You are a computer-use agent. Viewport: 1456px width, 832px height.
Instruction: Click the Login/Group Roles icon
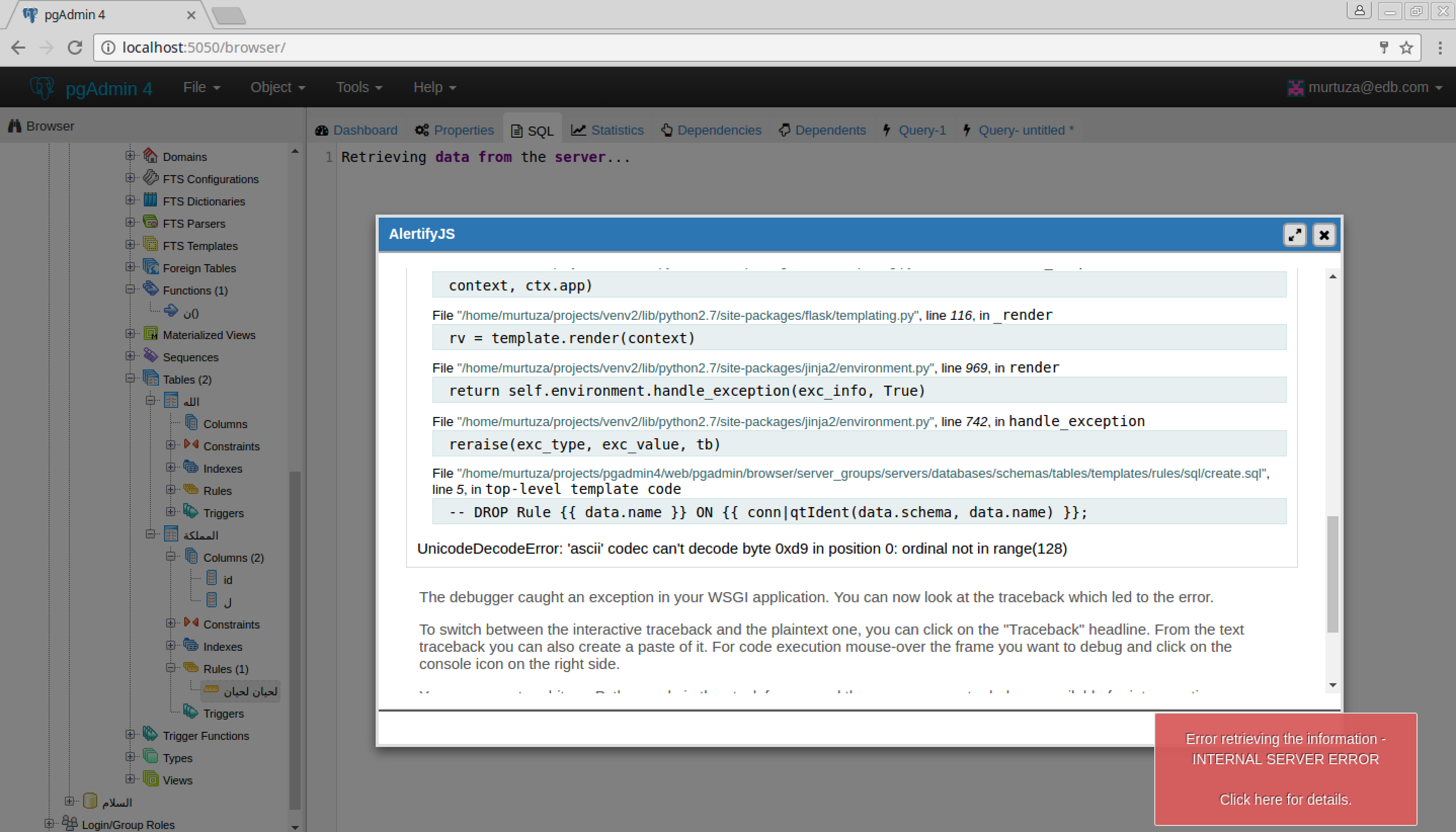point(70,823)
